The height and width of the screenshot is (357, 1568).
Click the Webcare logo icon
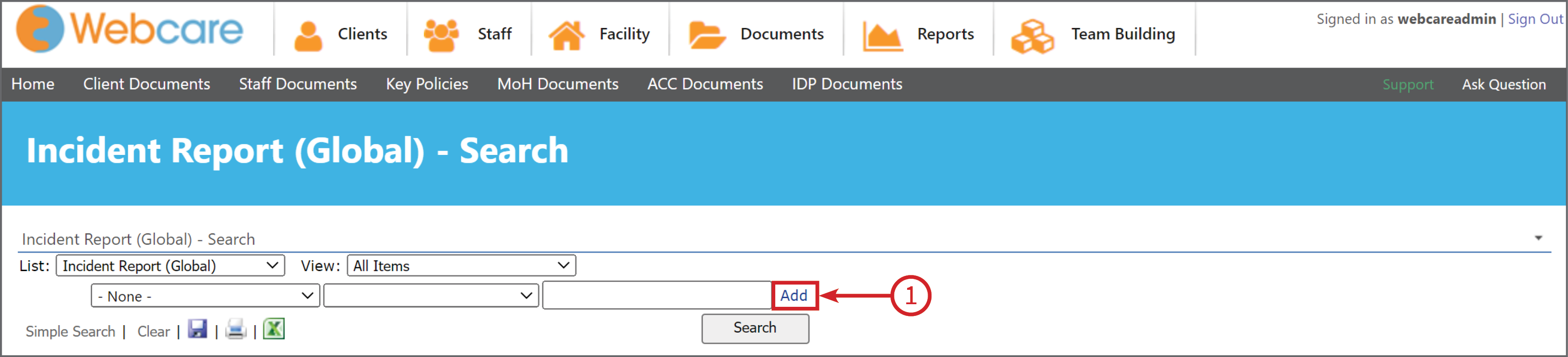click(40, 28)
